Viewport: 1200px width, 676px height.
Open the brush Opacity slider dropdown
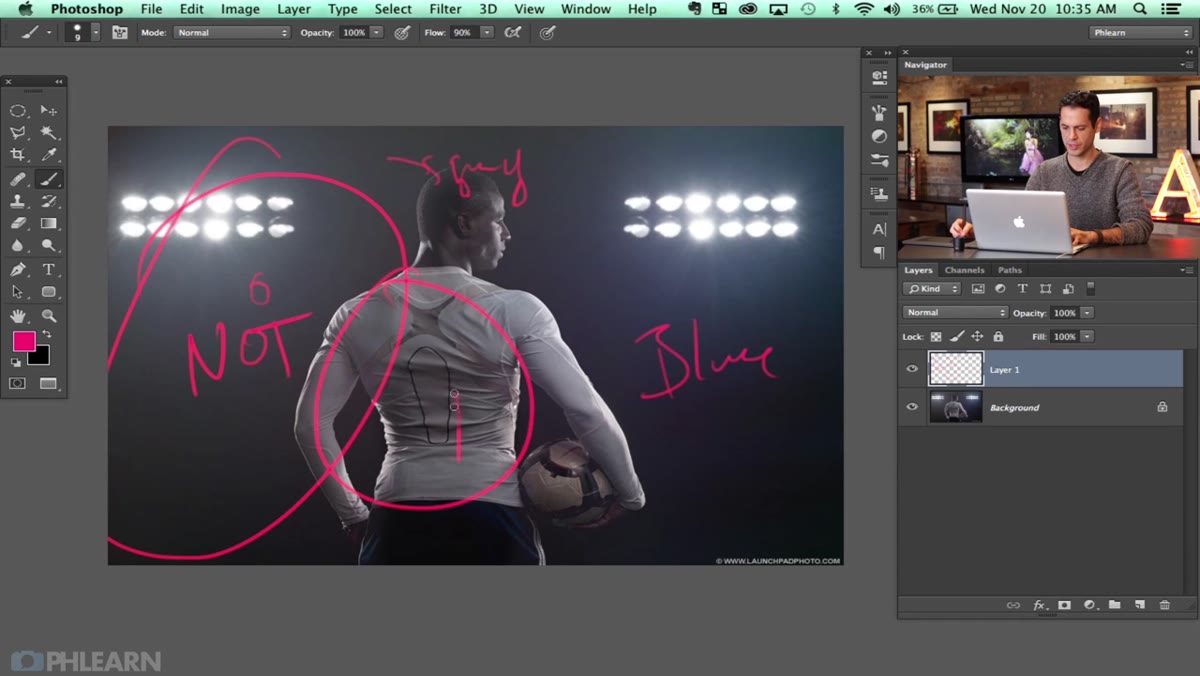[x=376, y=32]
